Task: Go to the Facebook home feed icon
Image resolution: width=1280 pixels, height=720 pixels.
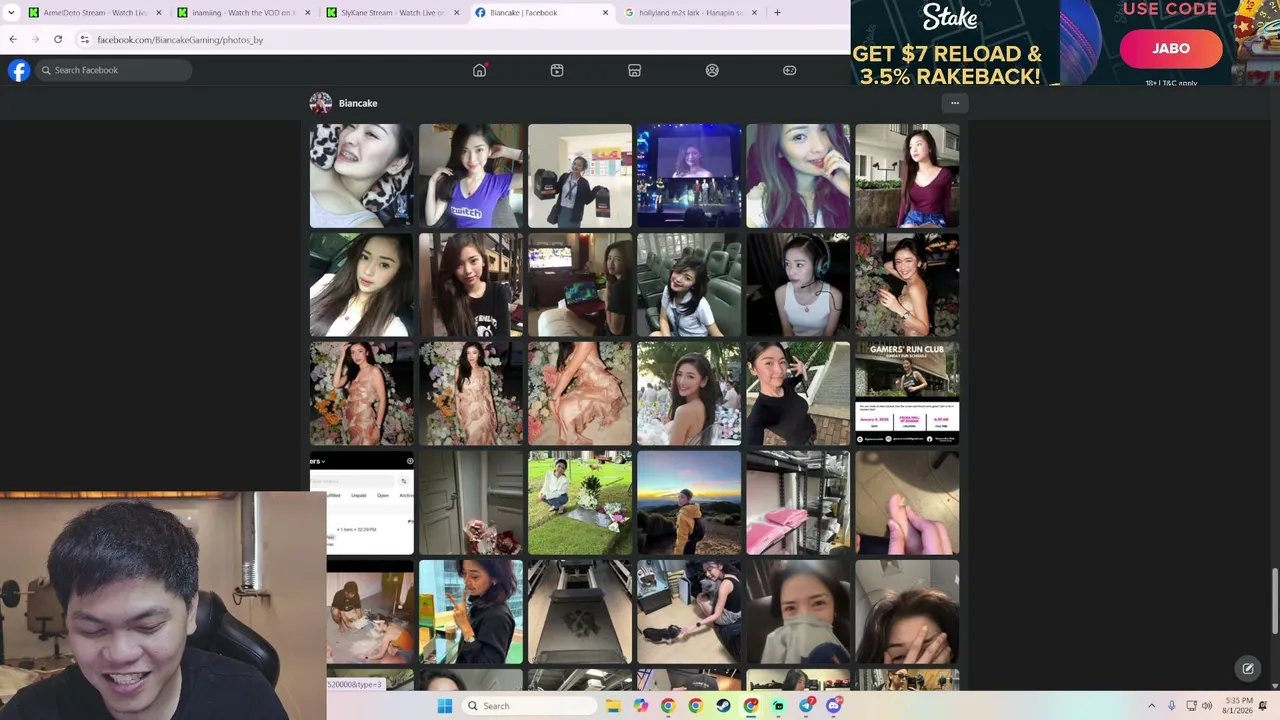Action: click(x=480, y=70)
